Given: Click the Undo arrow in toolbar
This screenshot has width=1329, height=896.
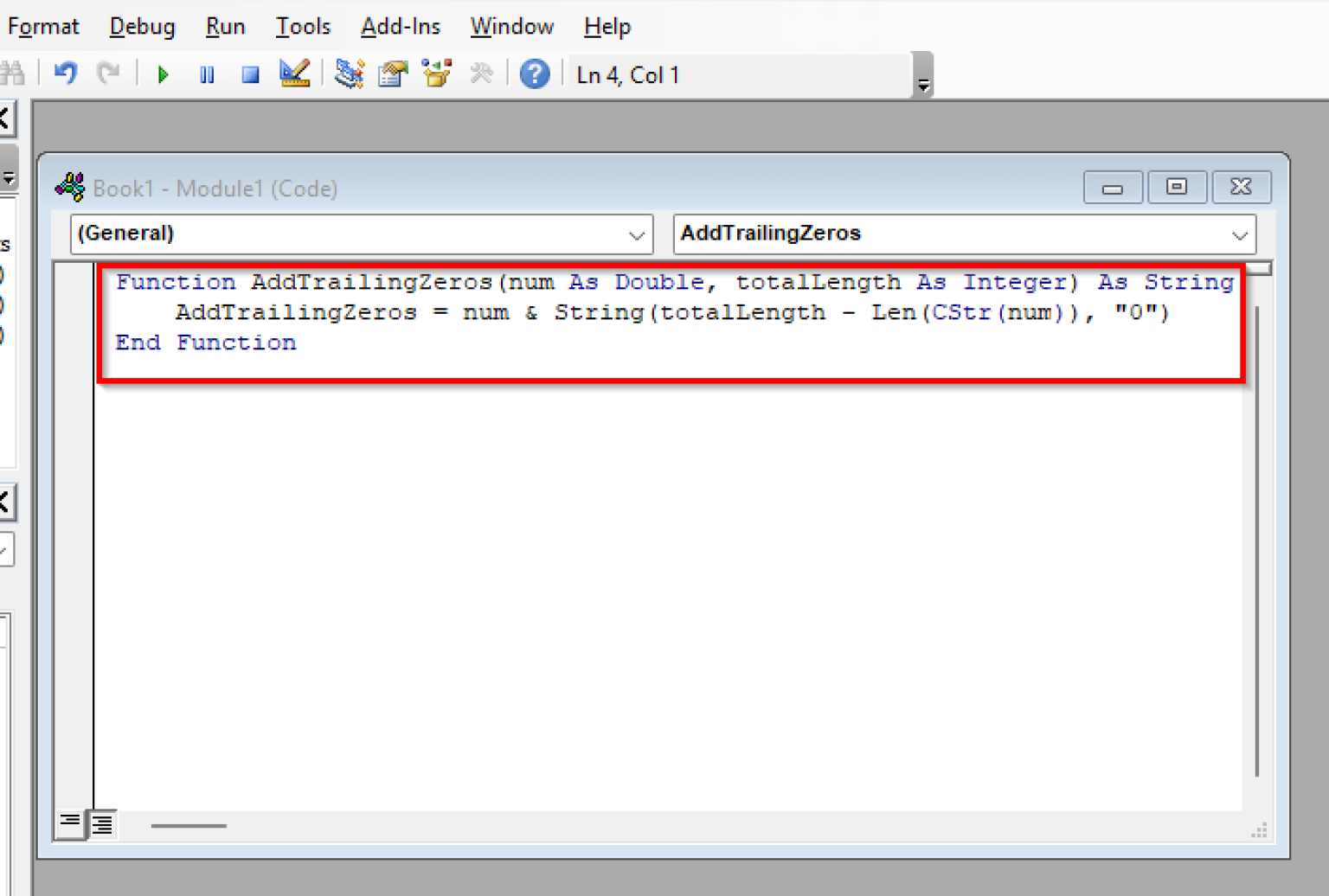Looking at the screenshot, I should tap(66, 74).
